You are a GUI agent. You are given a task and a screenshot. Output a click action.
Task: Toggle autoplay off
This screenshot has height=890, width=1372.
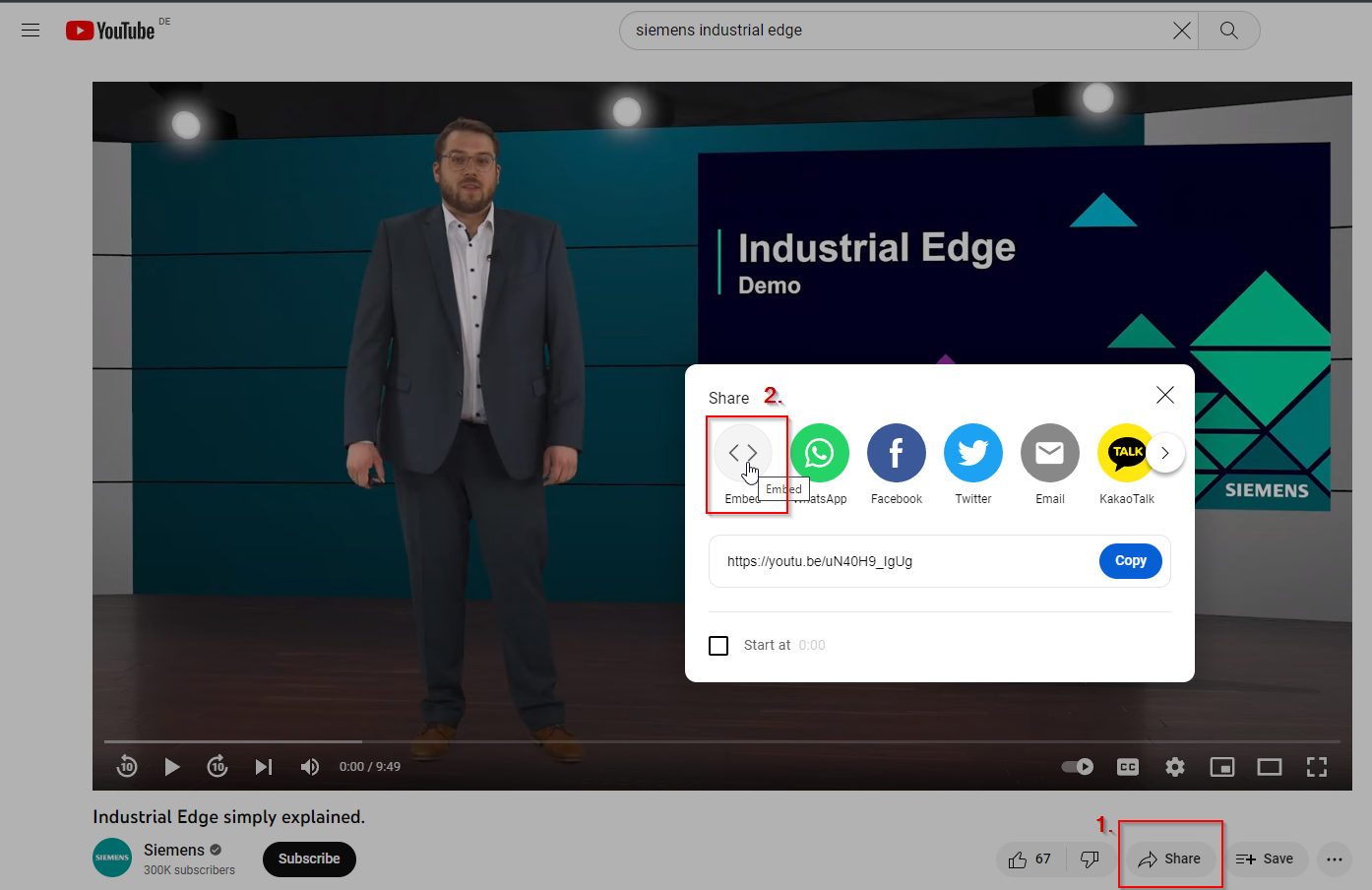1078,766
